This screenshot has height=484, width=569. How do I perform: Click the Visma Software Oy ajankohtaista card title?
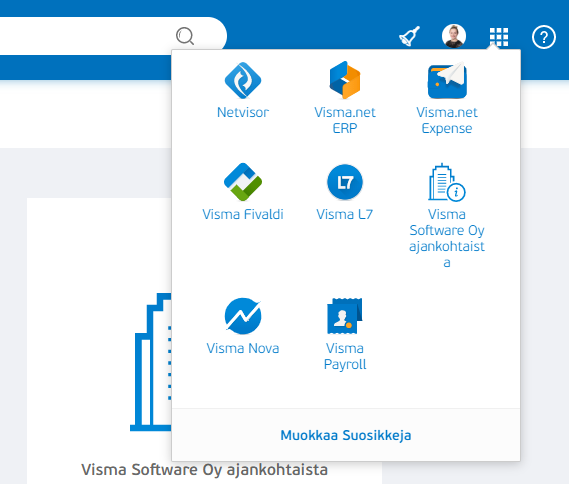click(204, 470)
